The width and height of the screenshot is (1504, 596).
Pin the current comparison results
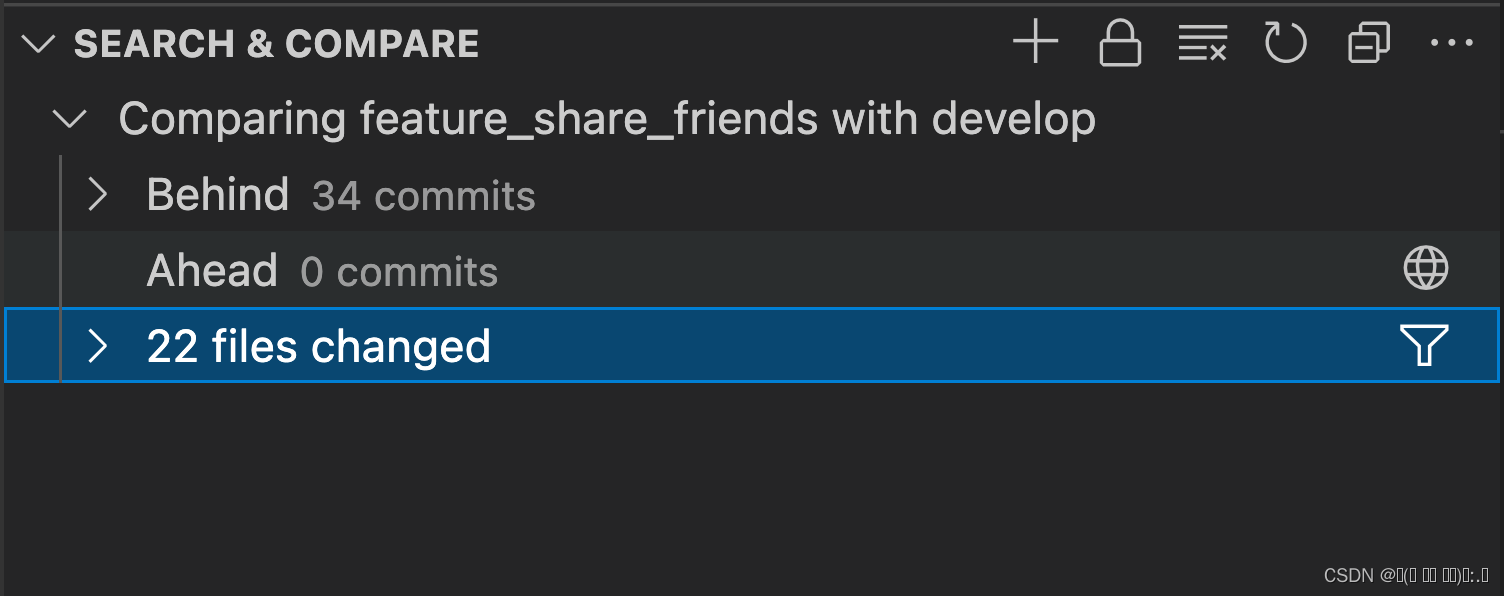(1119, 42)
